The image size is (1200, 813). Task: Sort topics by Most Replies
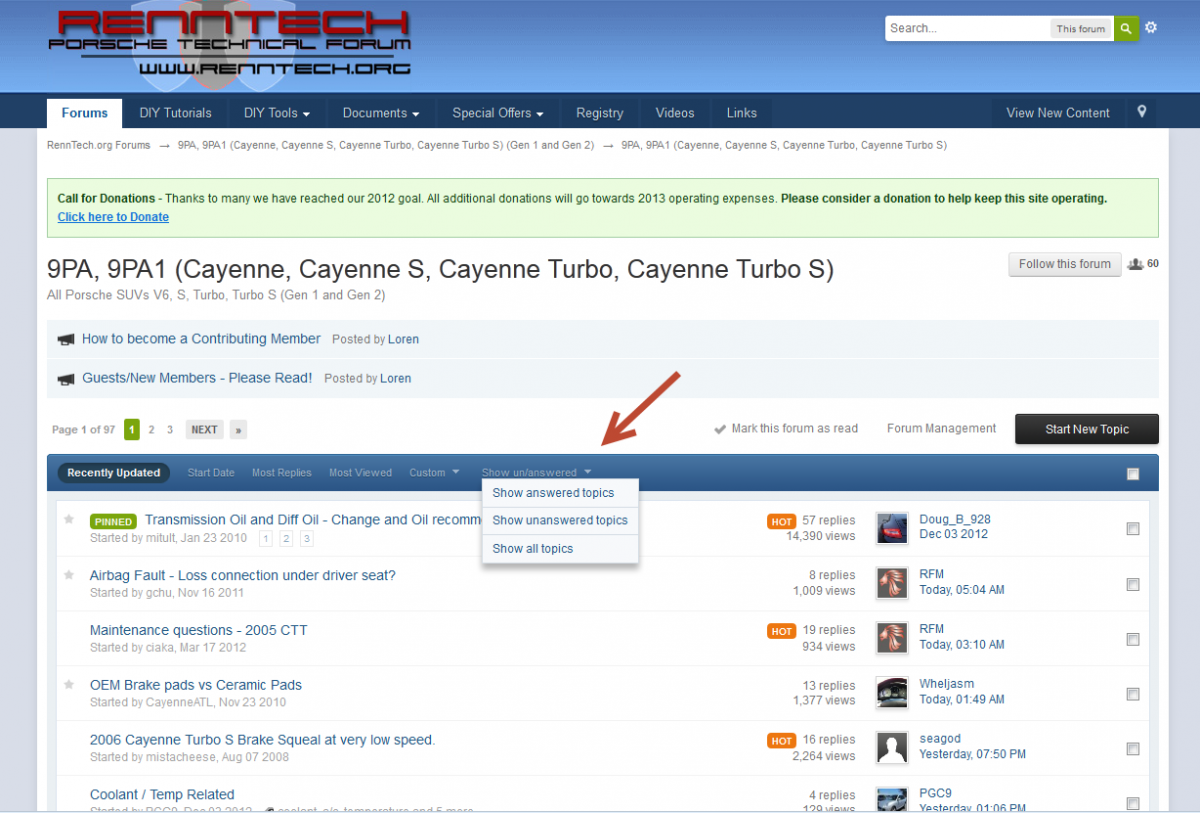282,473
